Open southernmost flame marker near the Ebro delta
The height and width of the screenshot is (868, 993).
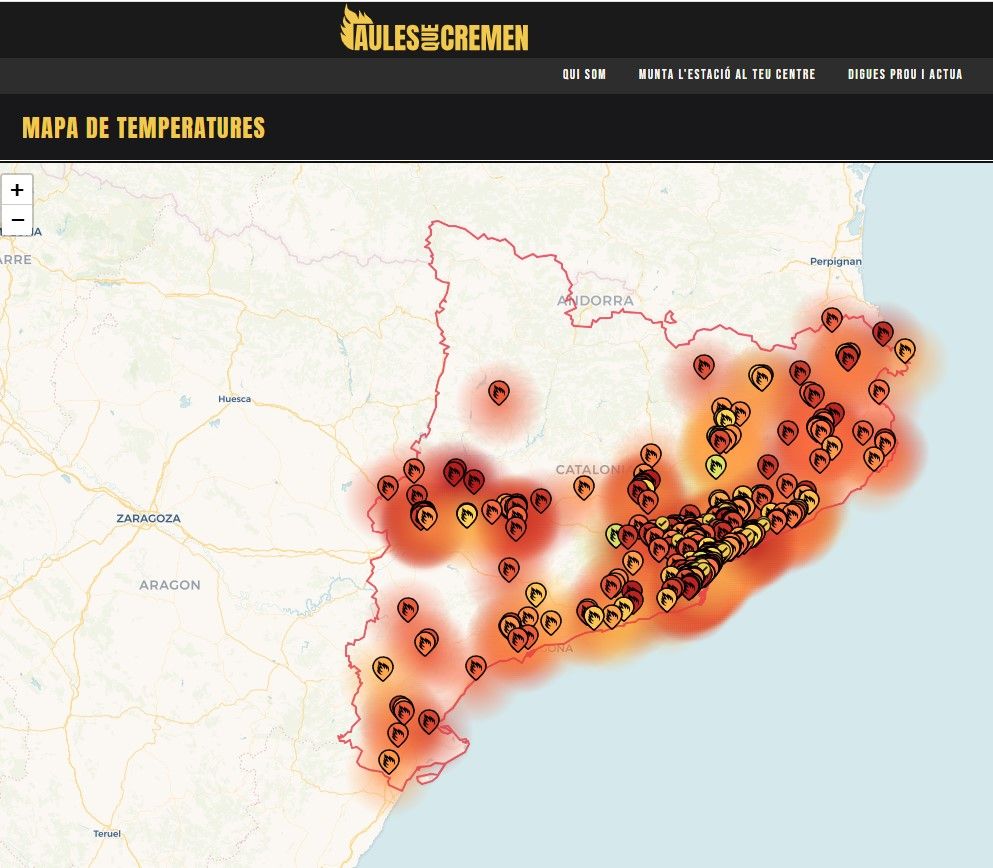[388, 761]
